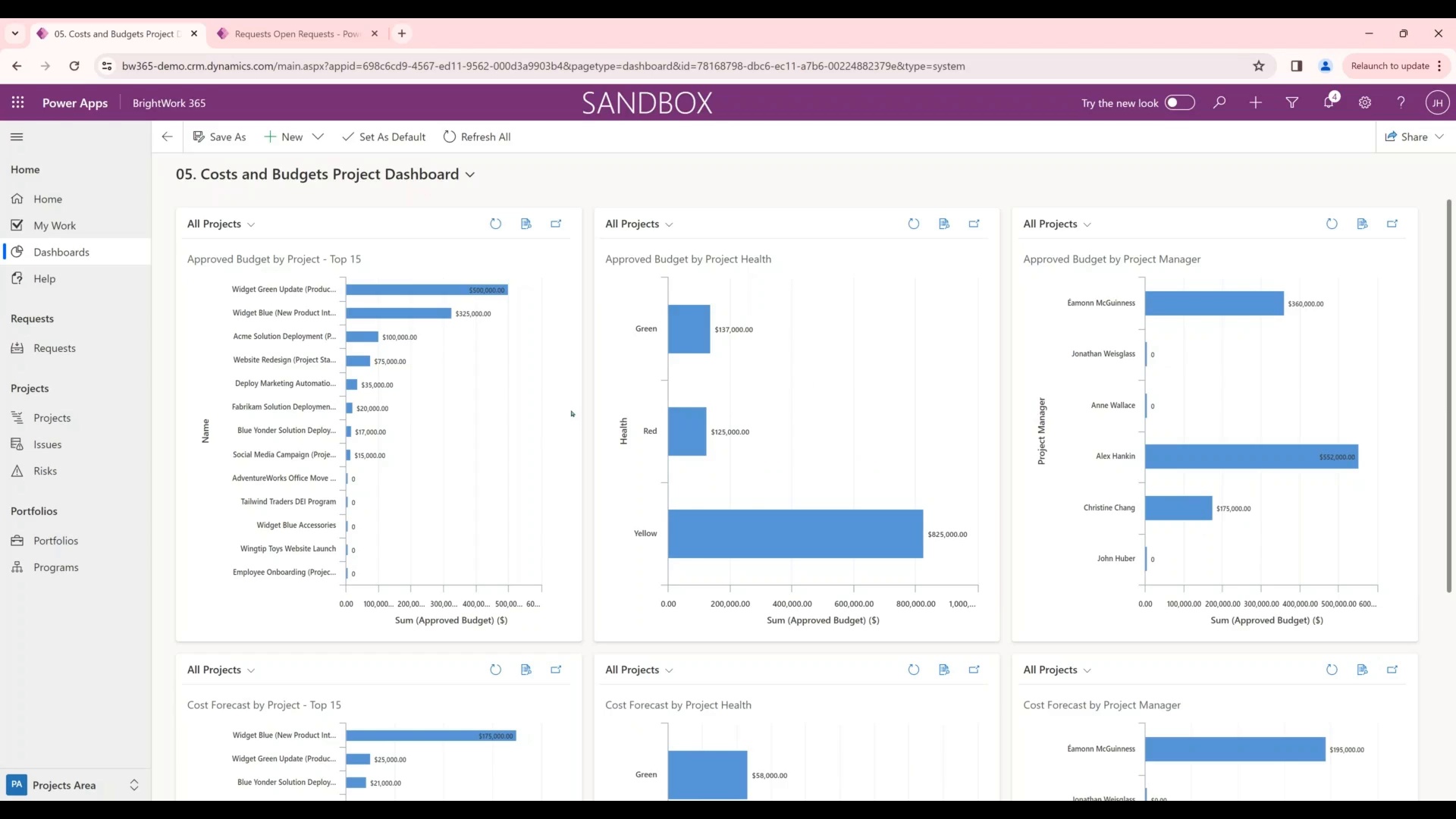Screen dimensions: 1456x819
Task: Collapse the site map hamburger menu
Action: pos(17,136)
